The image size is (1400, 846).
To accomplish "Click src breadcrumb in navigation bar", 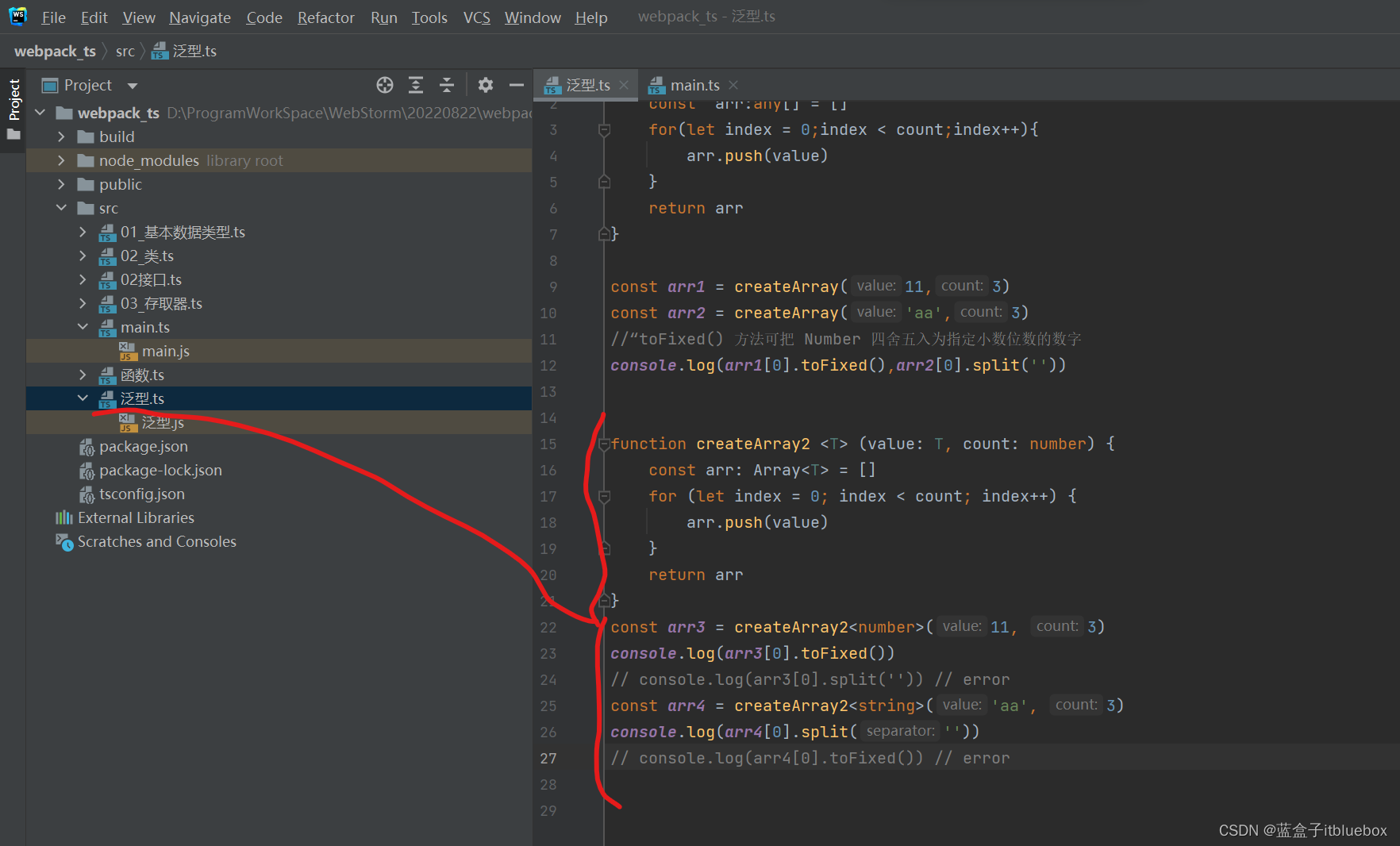I will (125, 51).
